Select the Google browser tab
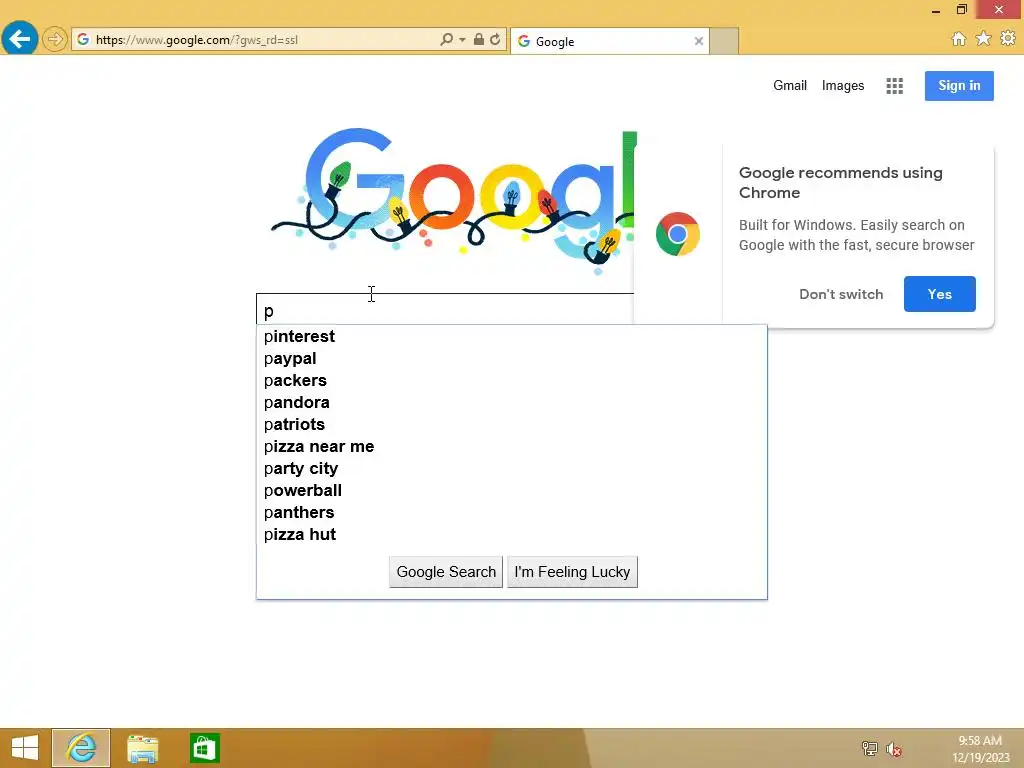Image resolution: width=1024 pixels, height=768 pixels. pos(609,41)
